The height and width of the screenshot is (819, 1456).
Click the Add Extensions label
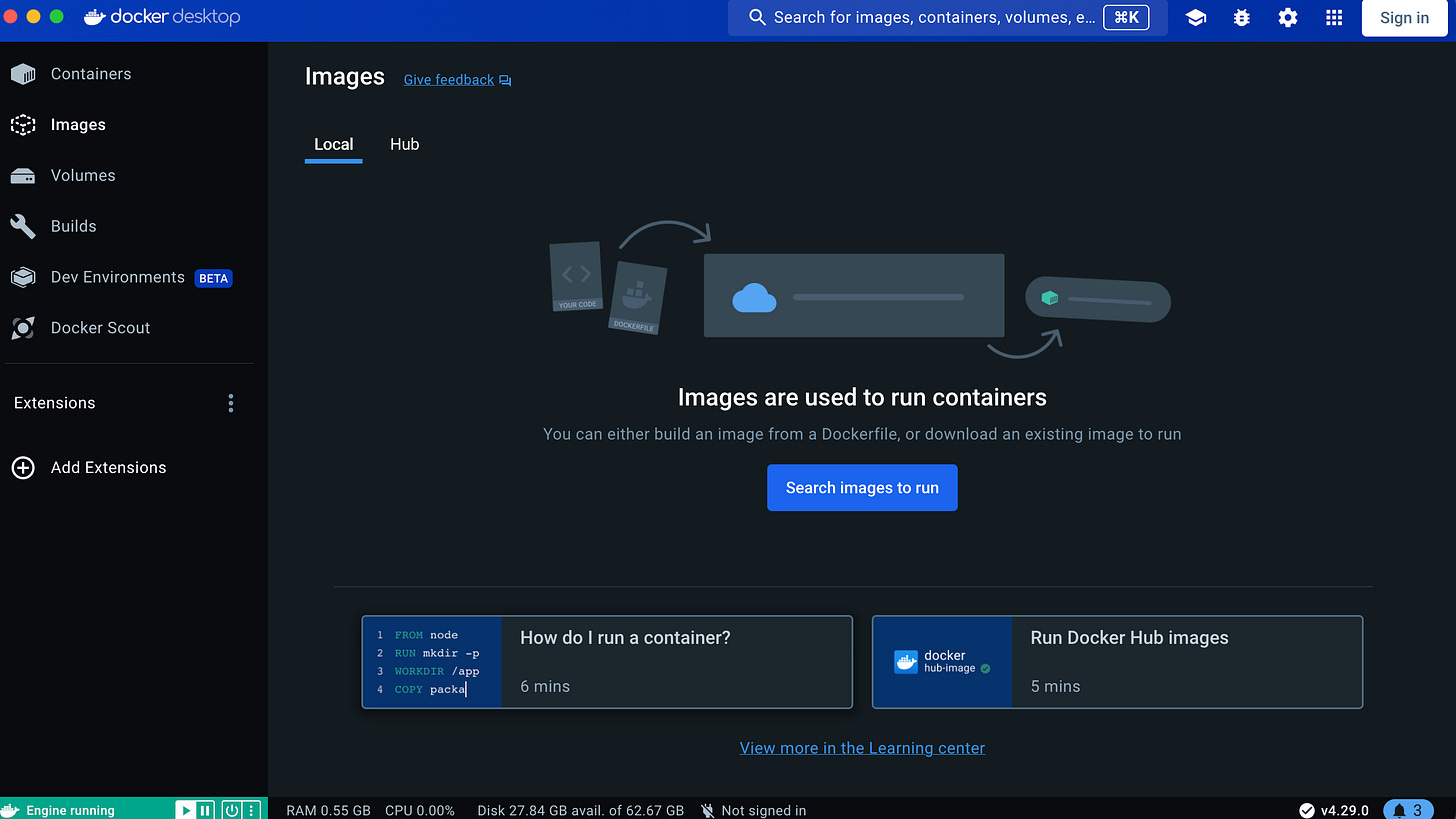click(109, 468)
